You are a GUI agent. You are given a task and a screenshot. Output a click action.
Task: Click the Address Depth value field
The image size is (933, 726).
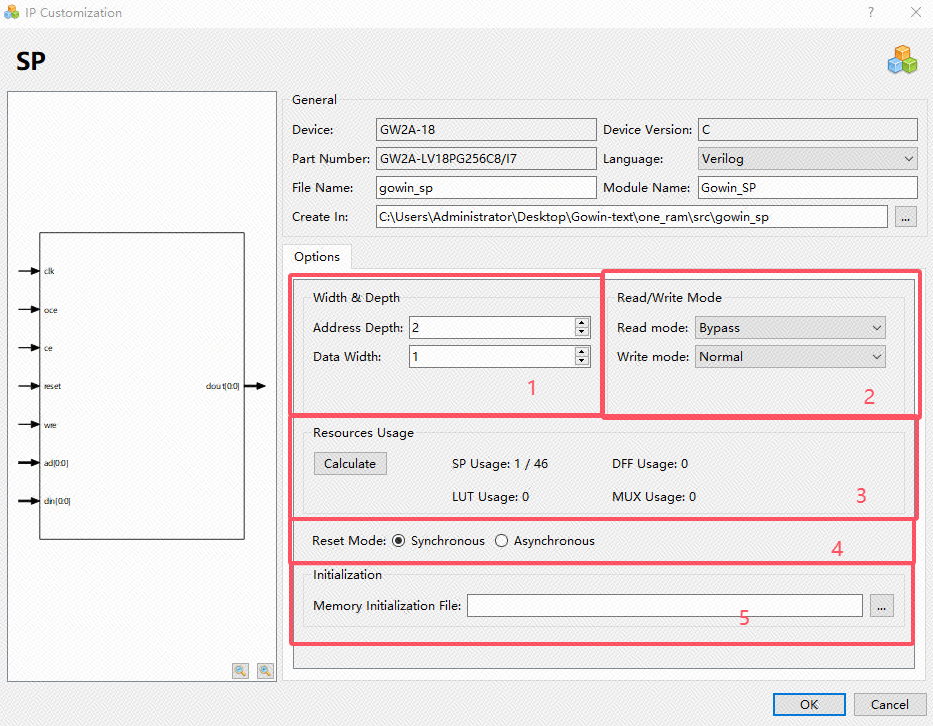tap(492, 328)
